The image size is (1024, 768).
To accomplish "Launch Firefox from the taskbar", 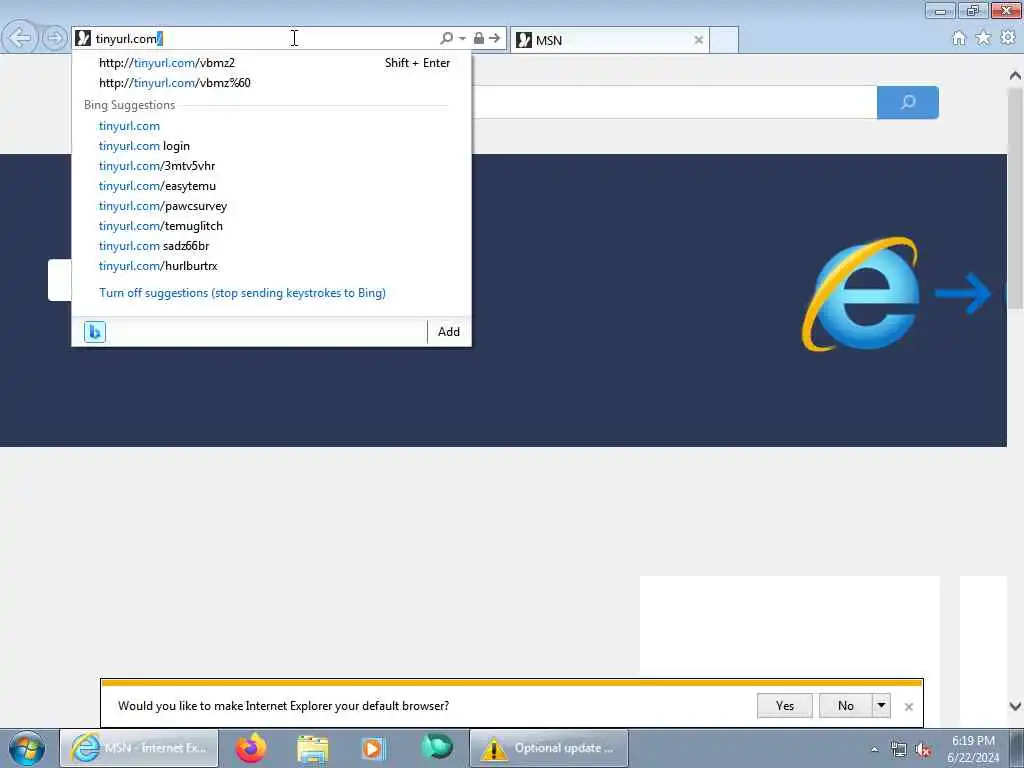I will click(x=251, y=748).
